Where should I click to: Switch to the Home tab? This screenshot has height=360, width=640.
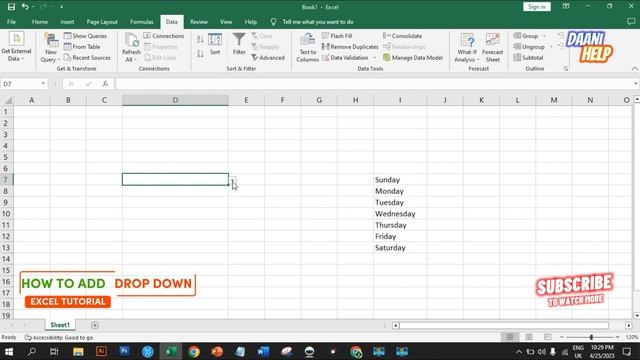pyautogui.click(x=40, y=22)
